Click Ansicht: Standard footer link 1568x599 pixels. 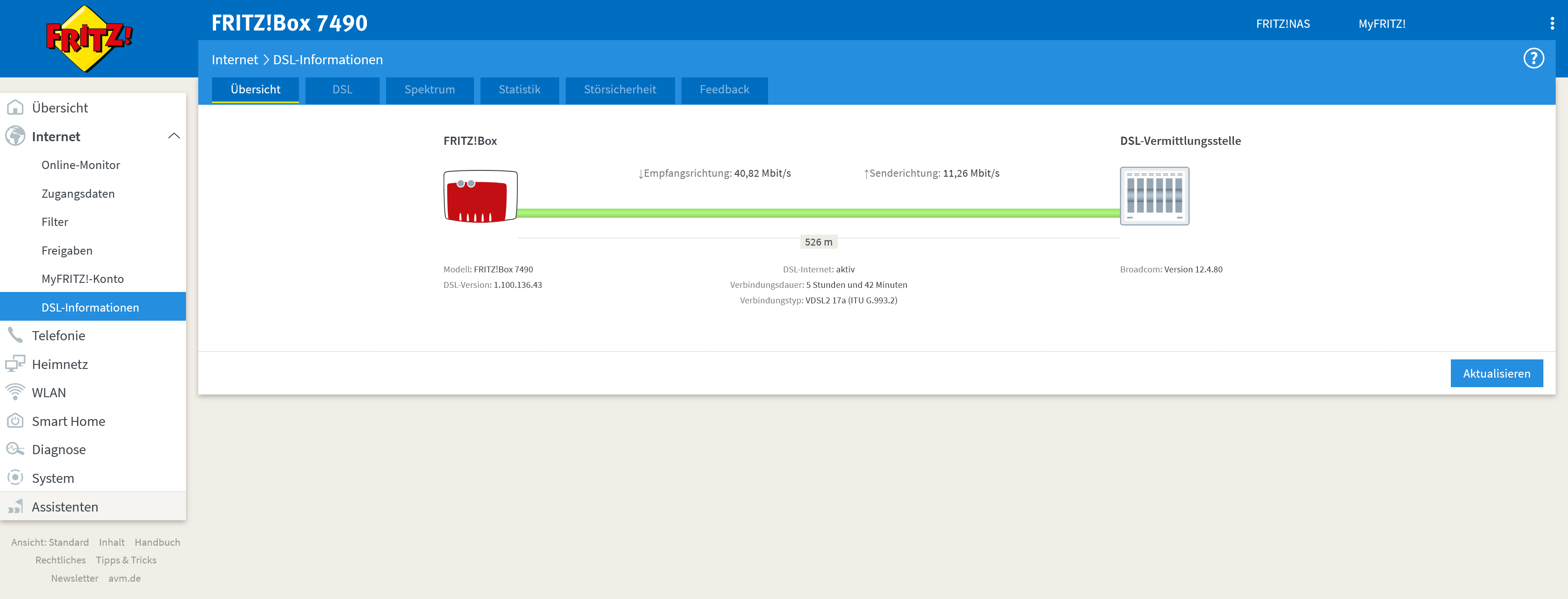pos(50,543)
